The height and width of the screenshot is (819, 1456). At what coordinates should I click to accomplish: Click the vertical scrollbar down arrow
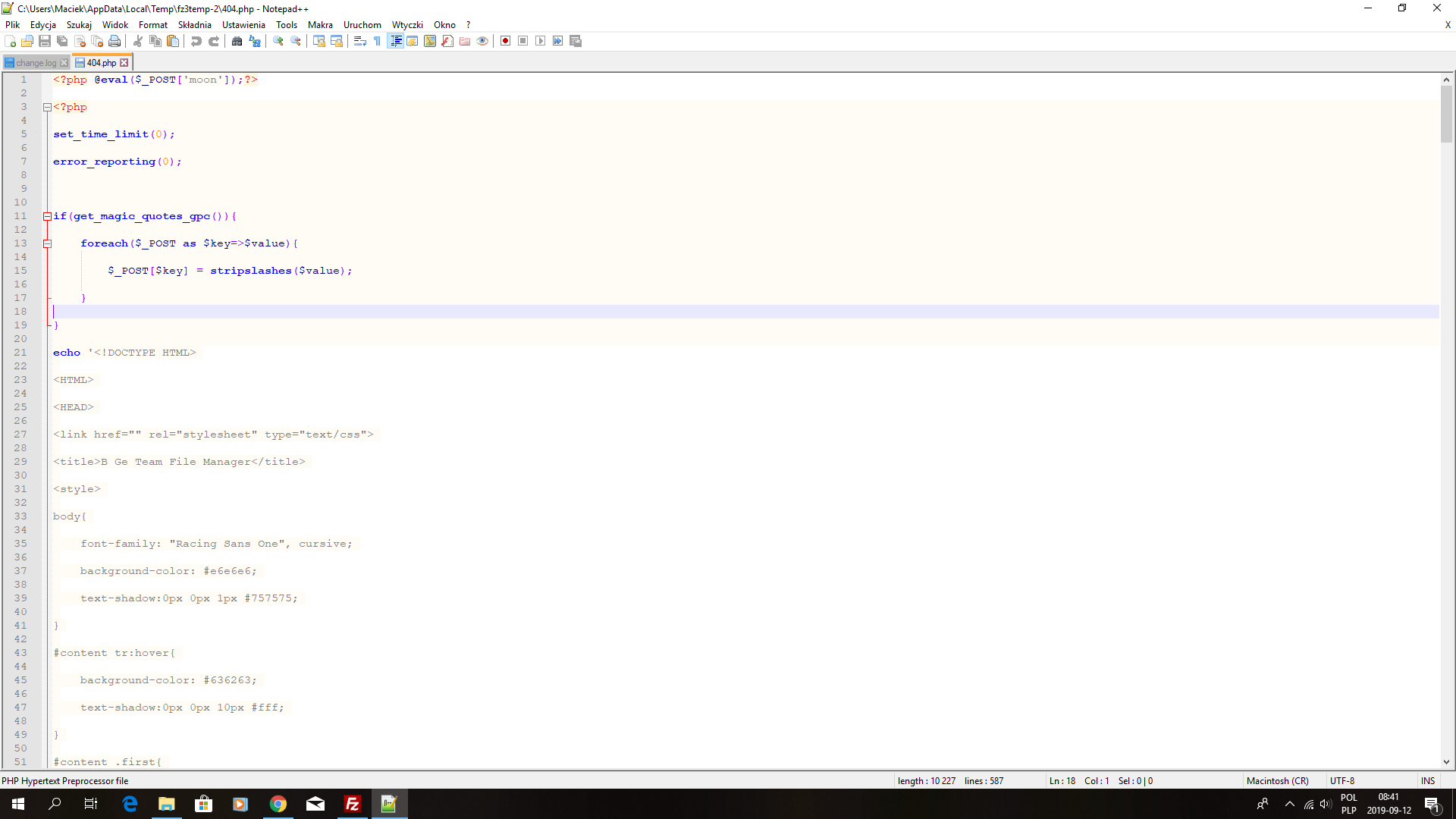point(1446,762)
